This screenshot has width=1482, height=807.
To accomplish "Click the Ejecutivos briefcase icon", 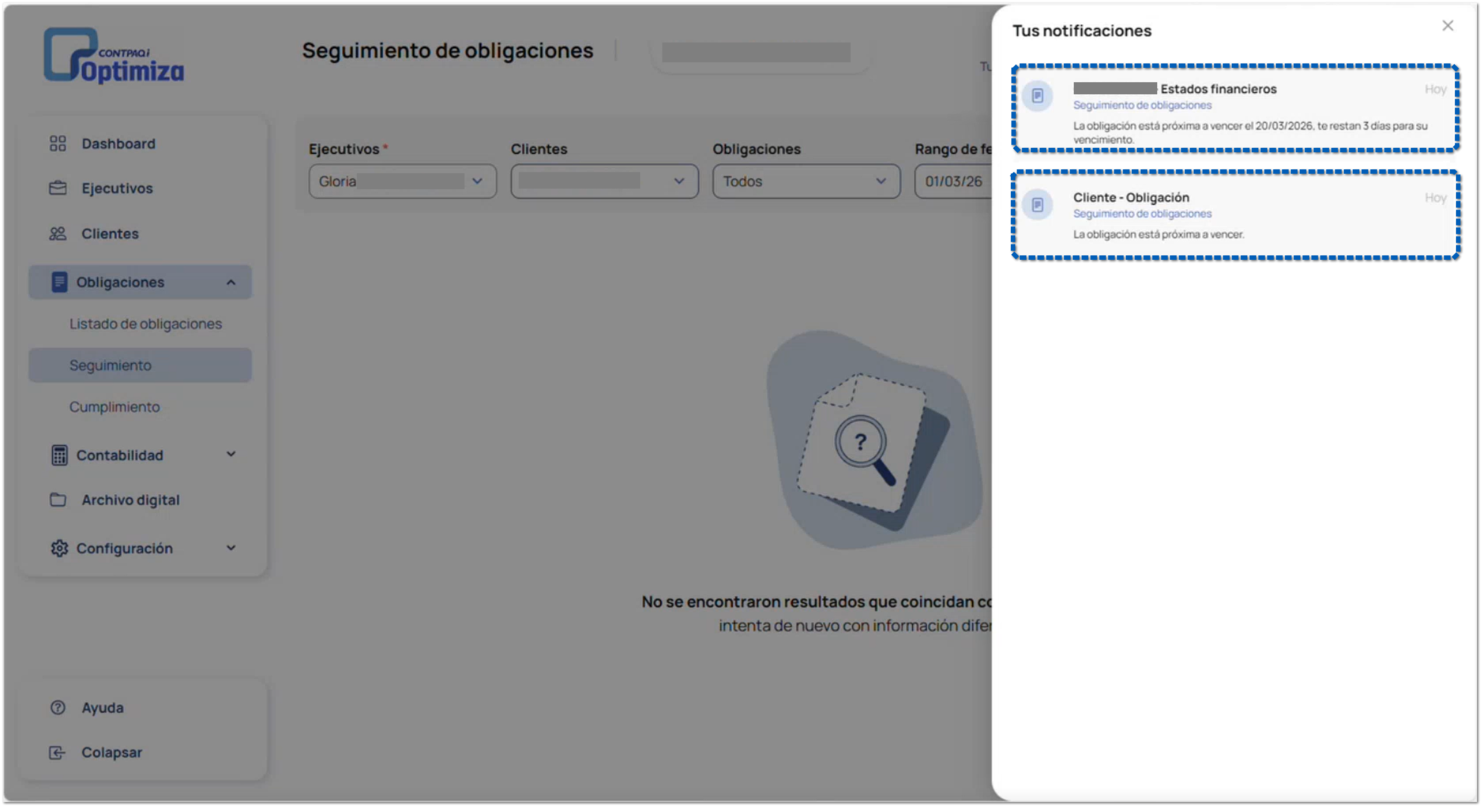I will click(58, 188).
